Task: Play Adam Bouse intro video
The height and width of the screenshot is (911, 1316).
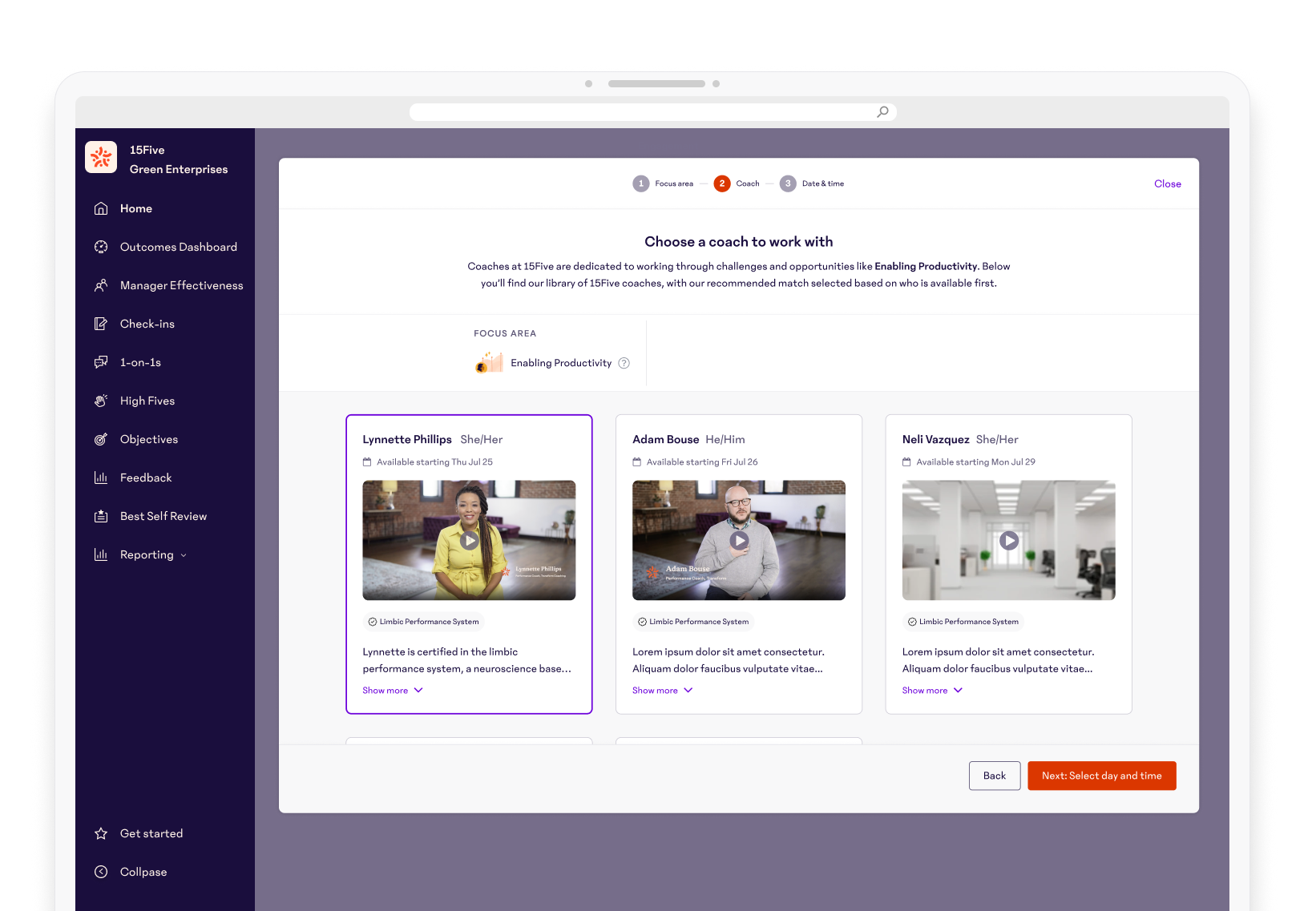Action: click(739, 541)
